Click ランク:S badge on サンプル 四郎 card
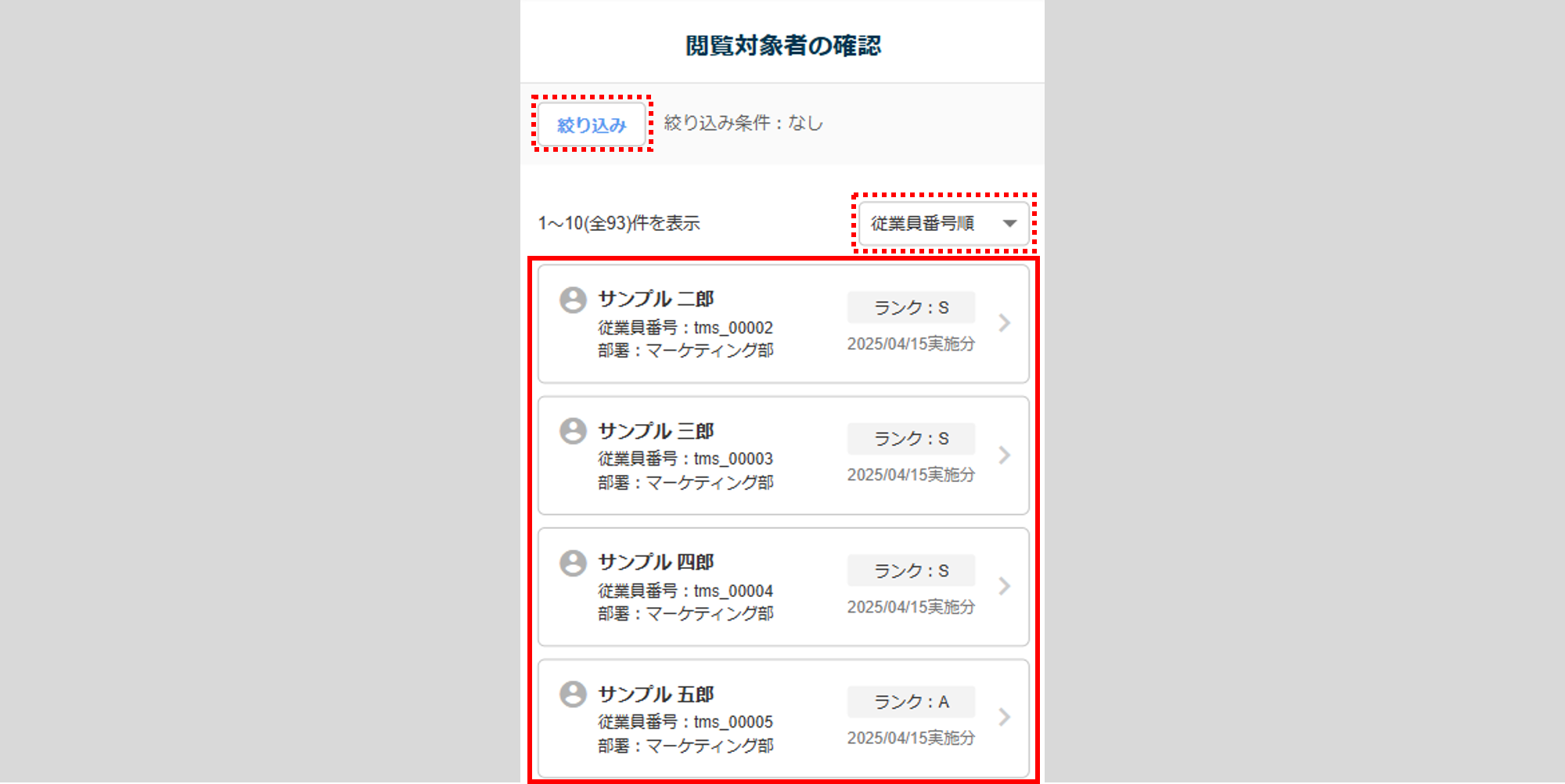The height and width of the screenshot is (784, 1565). click(x=911, y=570)
